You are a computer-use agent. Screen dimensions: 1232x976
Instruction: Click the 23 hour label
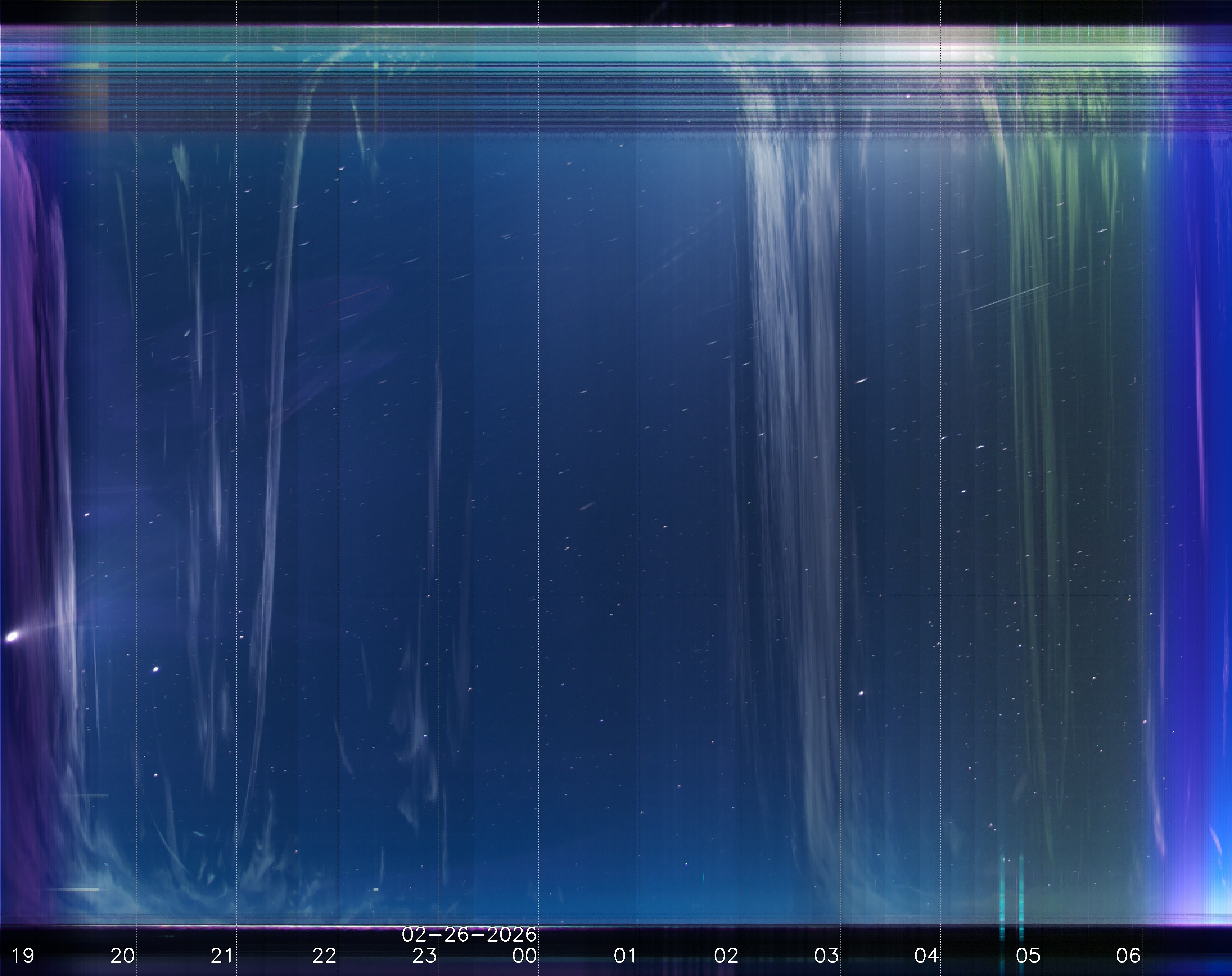[425, 956]
